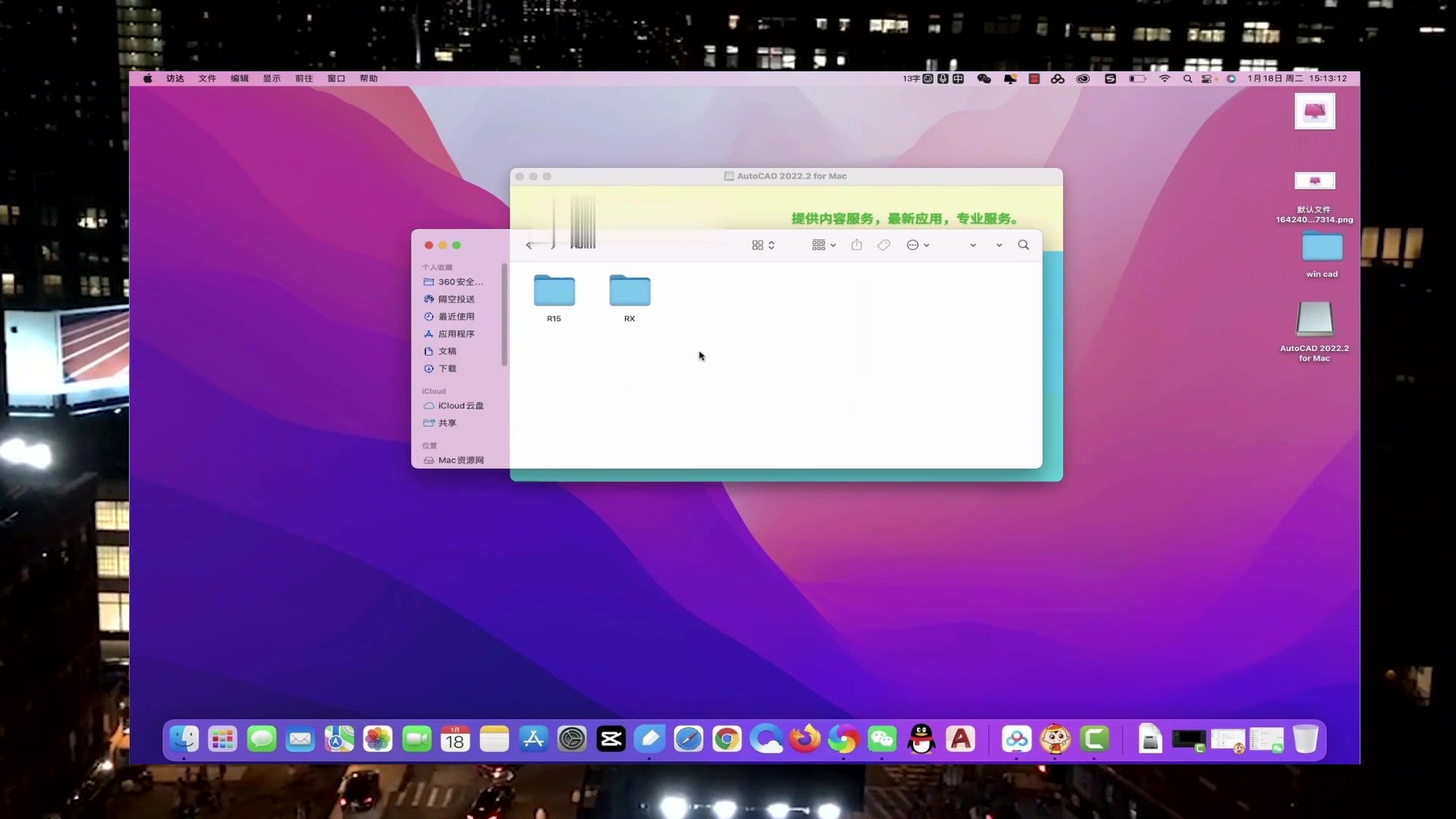Open Messages from the Dock
Viewport: 1456px width, 819px height.
pyautogui.click(x=262, y=739)
